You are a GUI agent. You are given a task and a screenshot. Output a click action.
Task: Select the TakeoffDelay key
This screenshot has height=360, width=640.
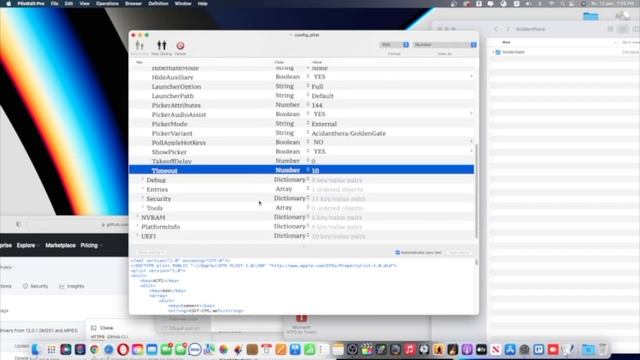[x=171, y=161]
